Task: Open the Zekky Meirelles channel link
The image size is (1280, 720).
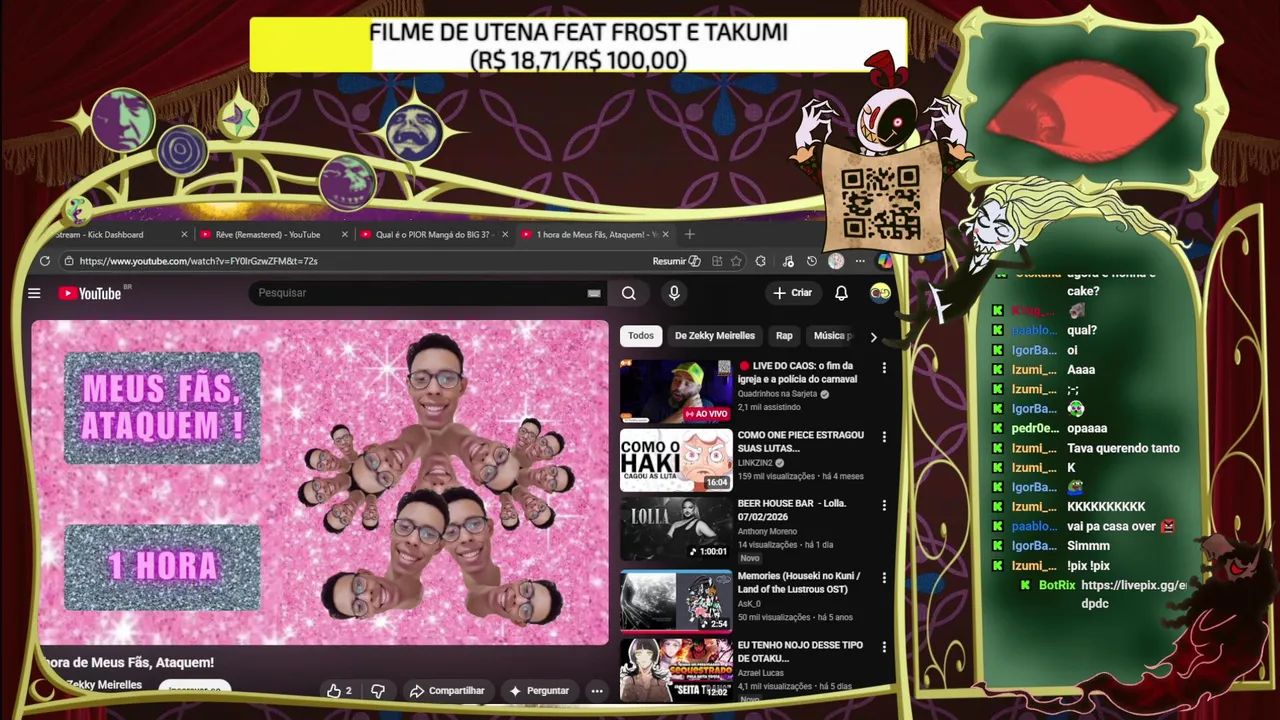Action: tap(104, 685)
